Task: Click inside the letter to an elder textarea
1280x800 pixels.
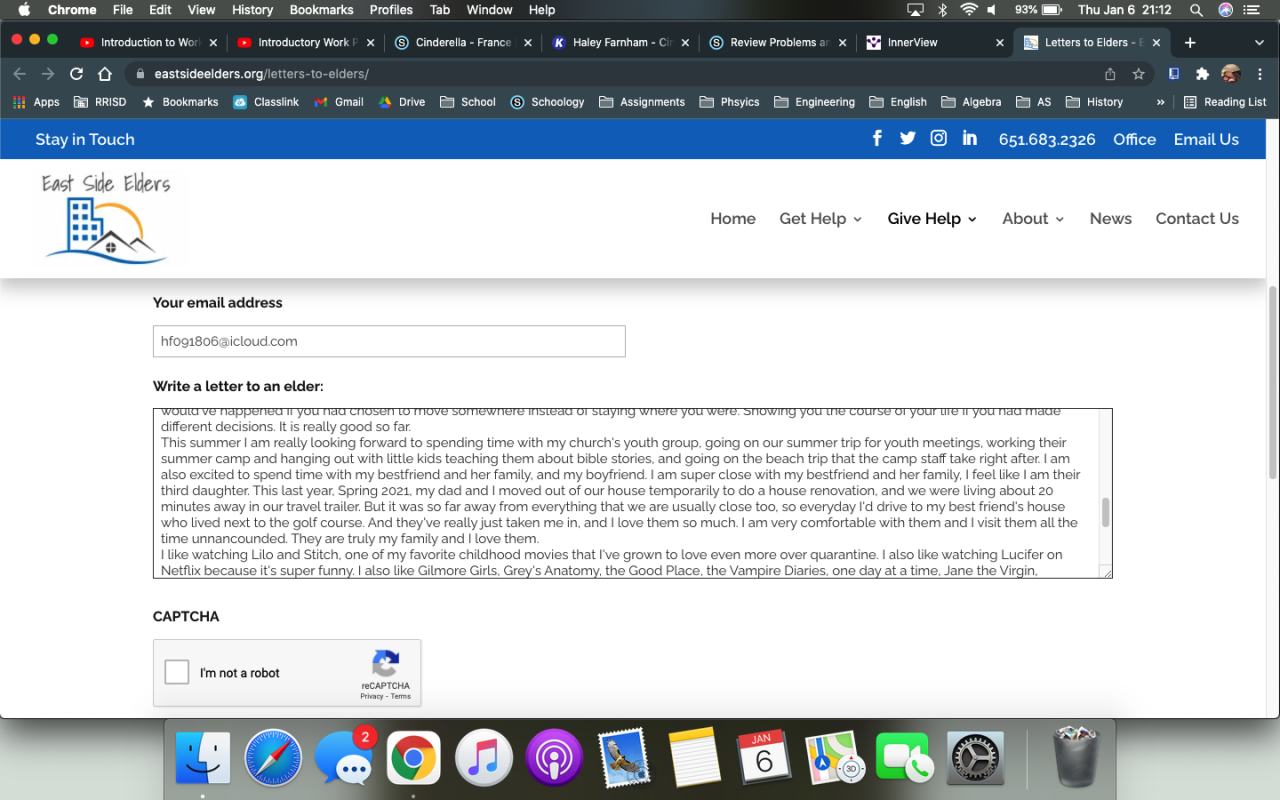Action: pyautogui.click(x=633, y=493)
